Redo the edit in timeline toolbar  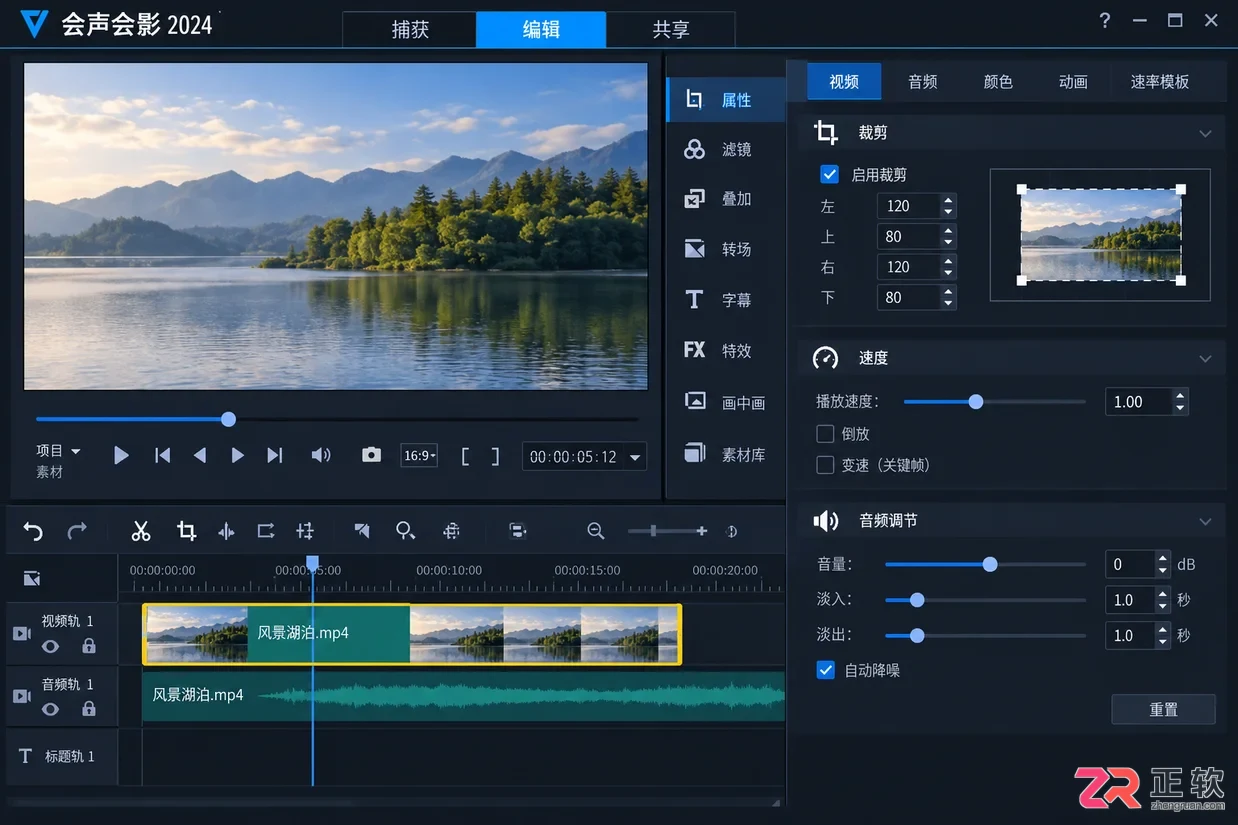(x=77, y=531)
